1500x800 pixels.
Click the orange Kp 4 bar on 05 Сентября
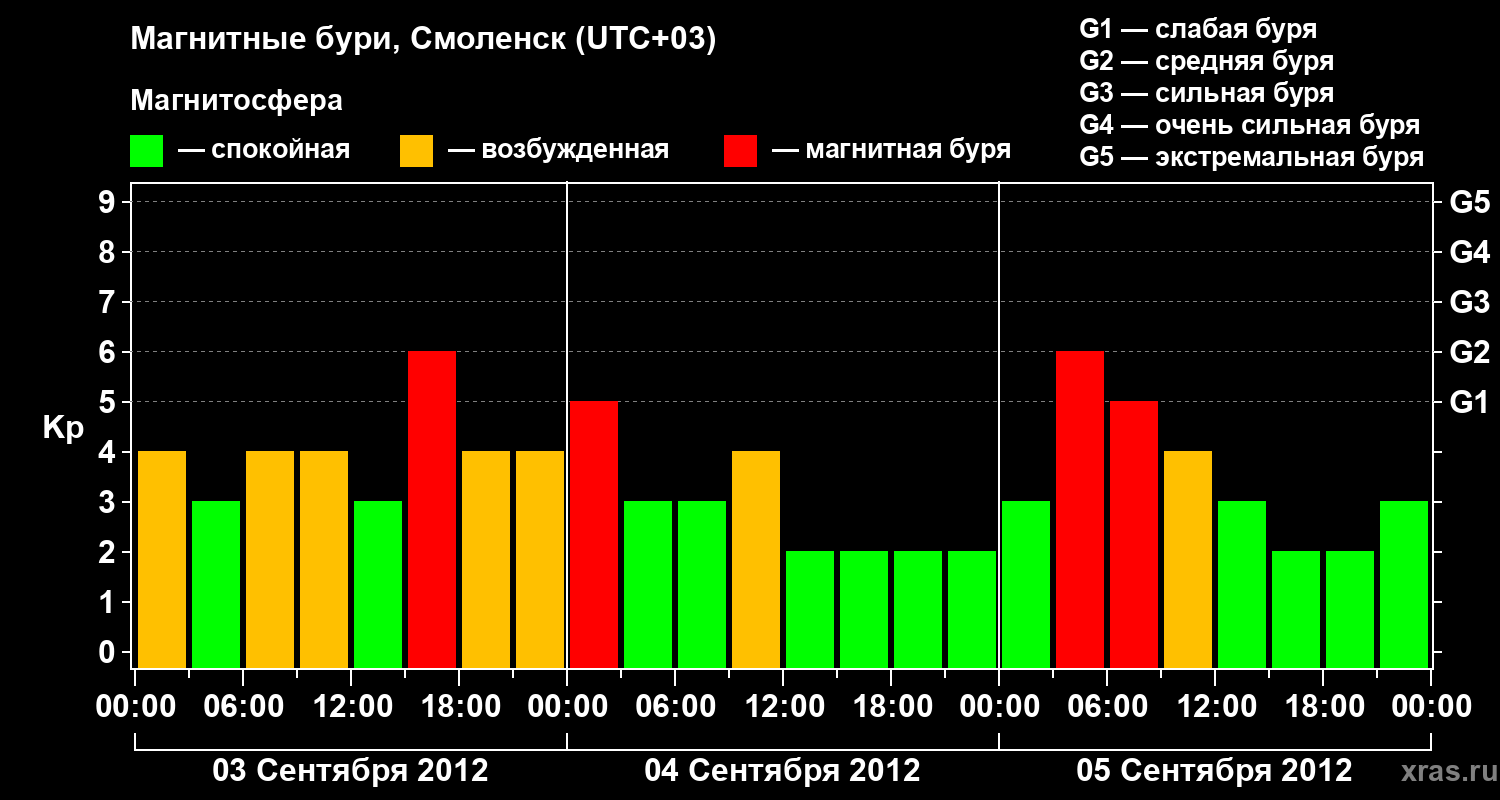click(1188, 560)
